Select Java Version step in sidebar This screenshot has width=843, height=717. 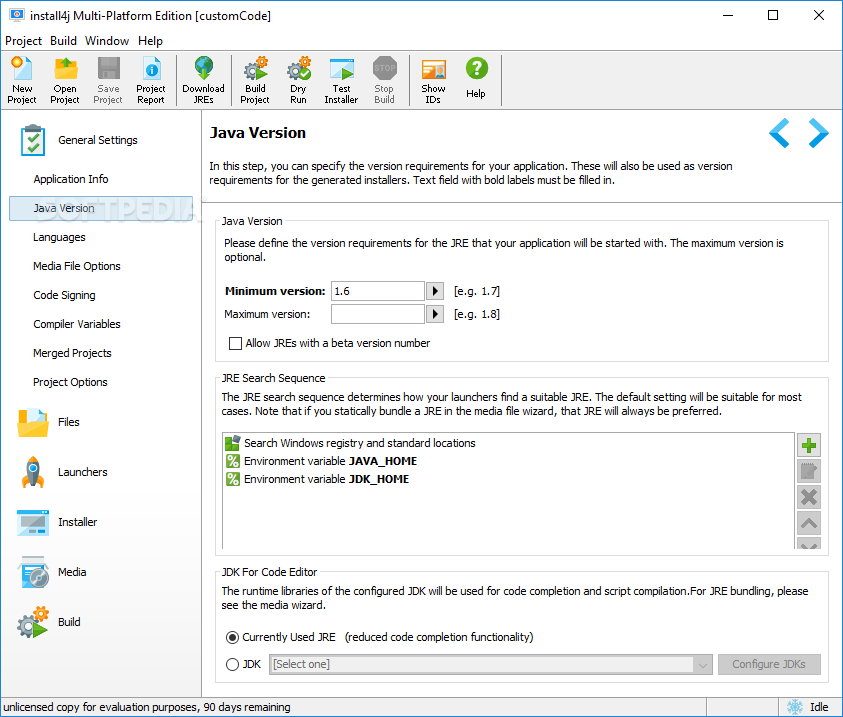[x=101, y=209]
